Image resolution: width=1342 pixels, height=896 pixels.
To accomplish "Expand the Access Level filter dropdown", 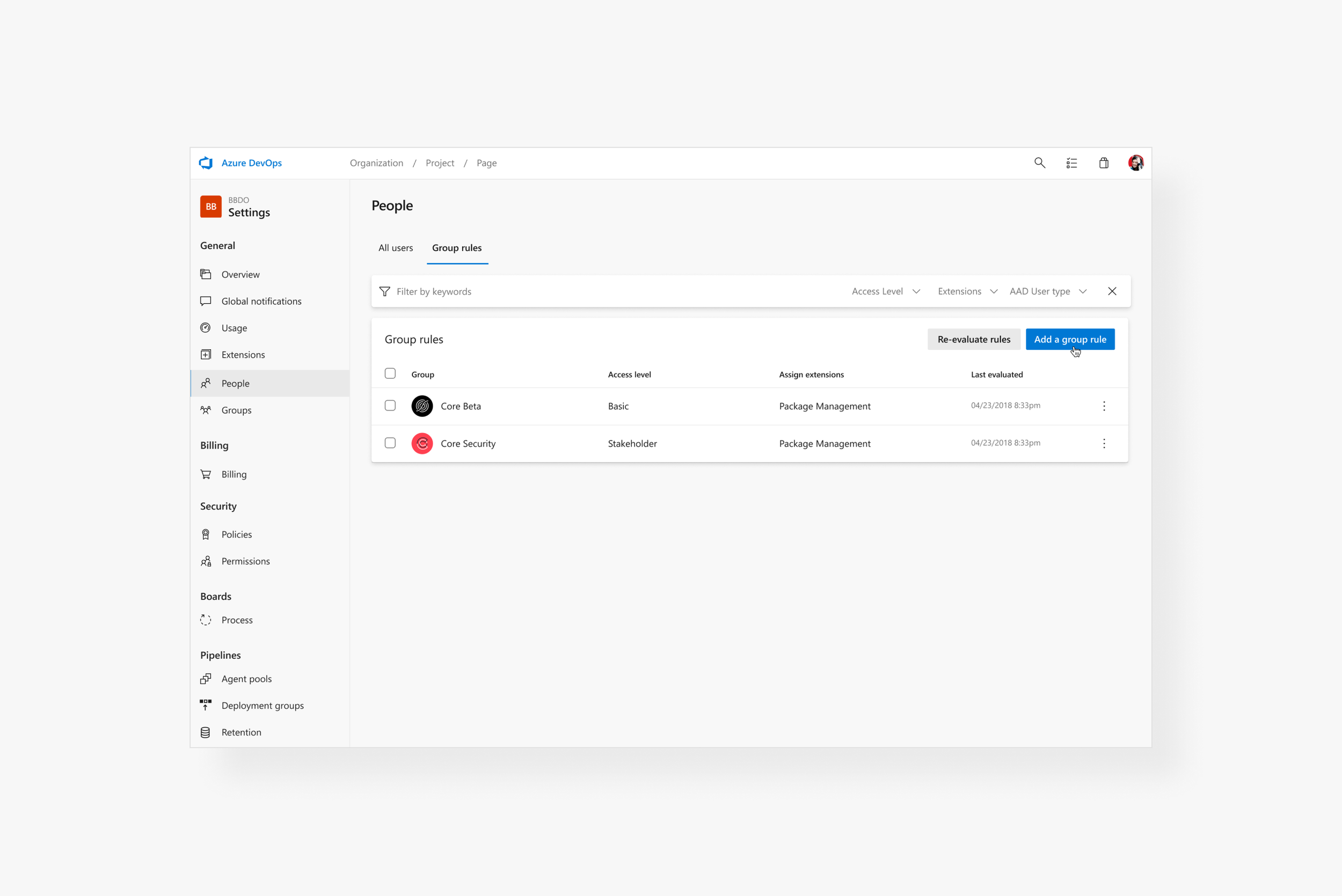I will (x=886, y=291).
